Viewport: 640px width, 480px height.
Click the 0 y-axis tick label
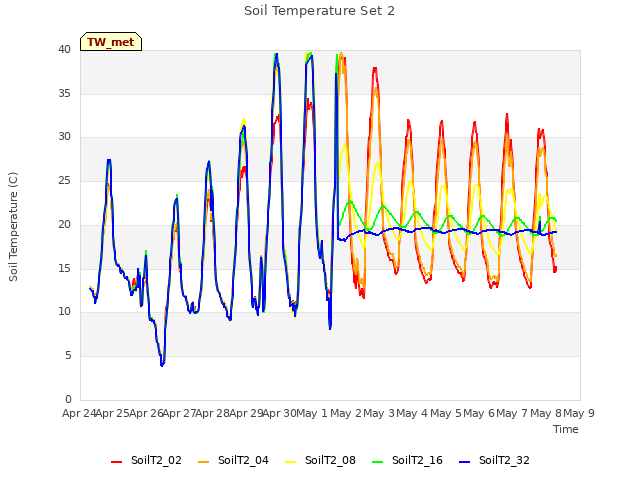(x=68, y=399)
